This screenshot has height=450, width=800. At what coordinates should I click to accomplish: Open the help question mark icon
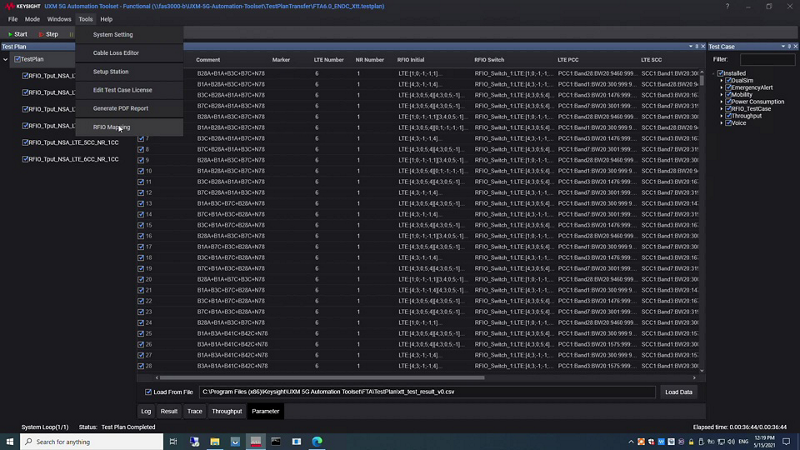[x=727, y=6]
